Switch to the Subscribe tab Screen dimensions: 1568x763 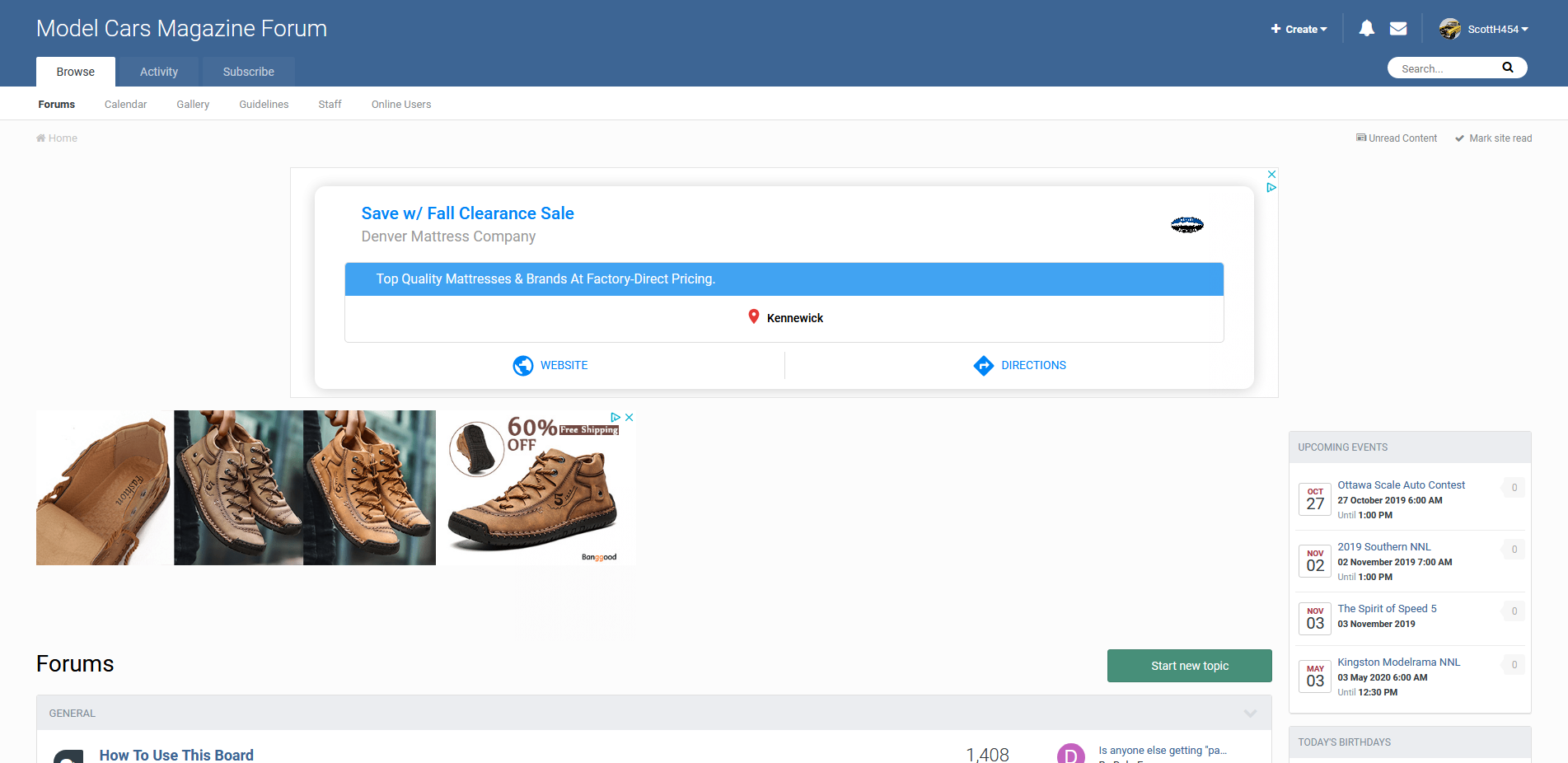click(249, 72)
